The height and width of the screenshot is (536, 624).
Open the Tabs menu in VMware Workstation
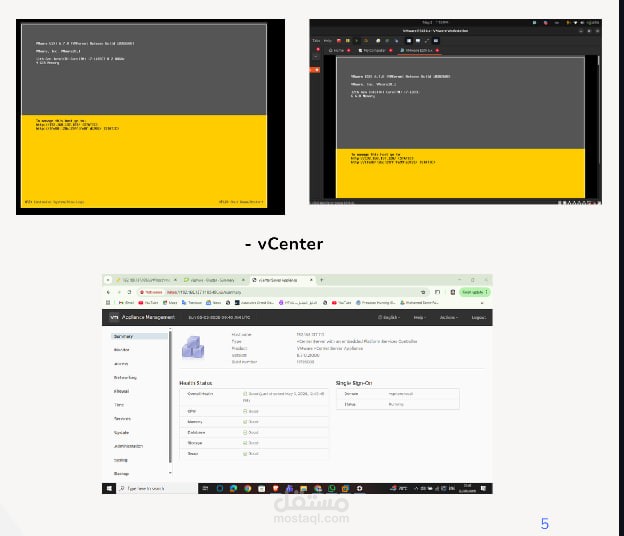(316, 41)
